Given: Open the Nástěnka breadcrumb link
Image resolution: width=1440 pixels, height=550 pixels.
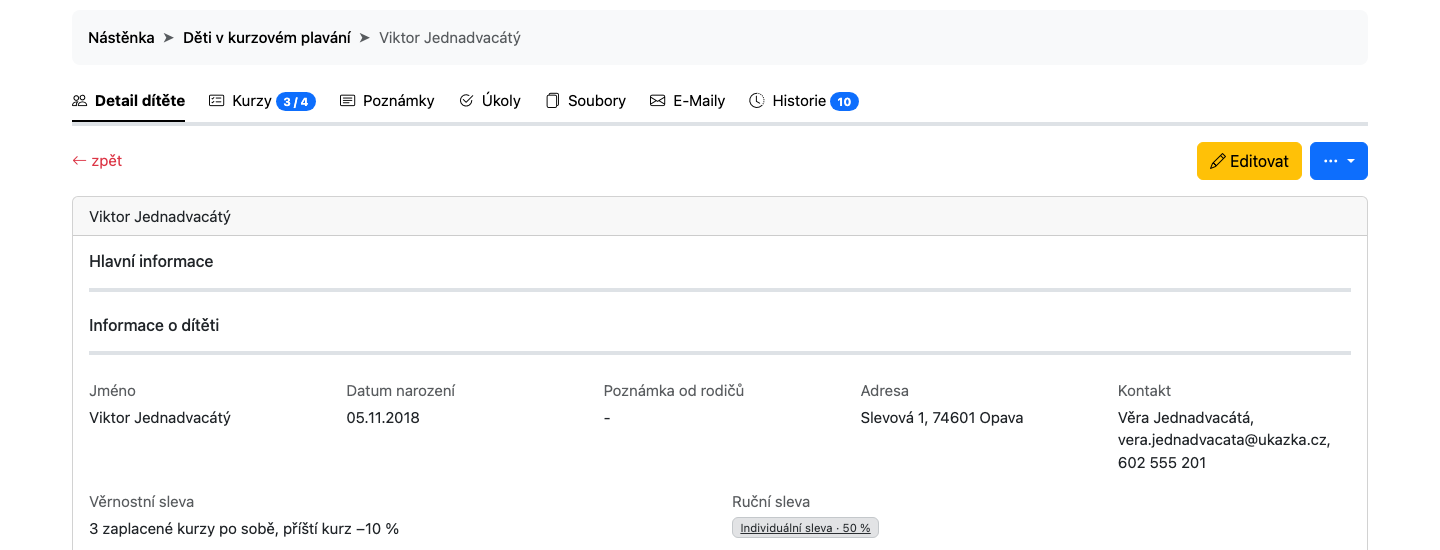Looking at the screenshot, I should pos(121,38).
